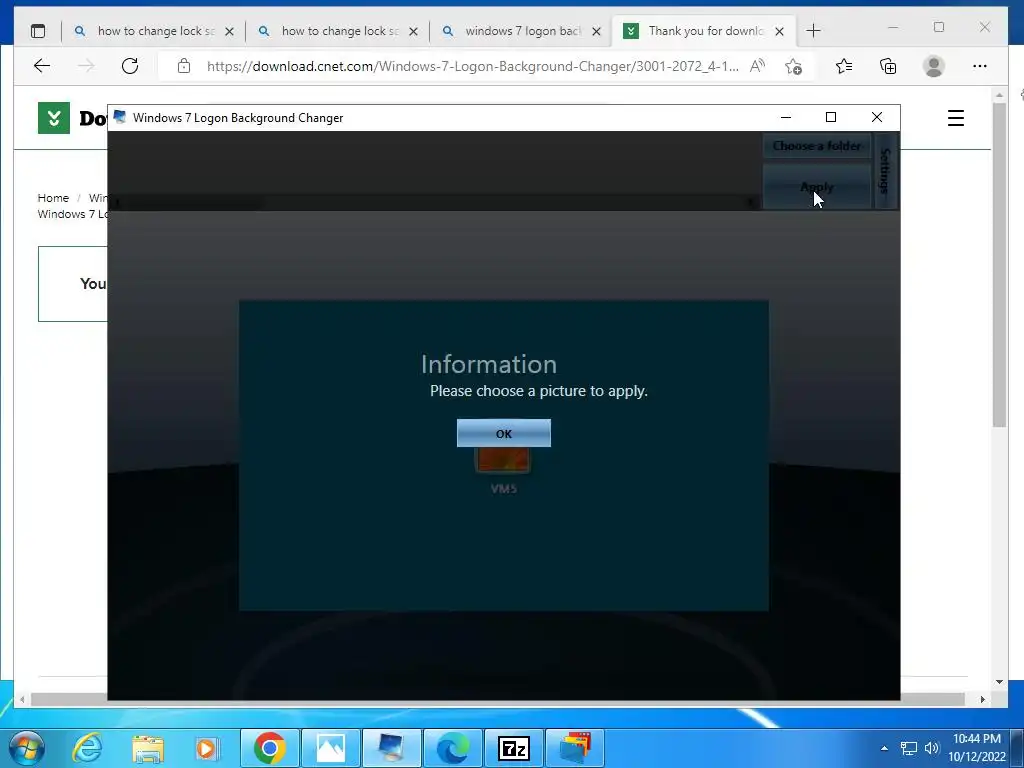
Task: Maximize the Logon Background Changer window
Action: (x=831, y=118)
